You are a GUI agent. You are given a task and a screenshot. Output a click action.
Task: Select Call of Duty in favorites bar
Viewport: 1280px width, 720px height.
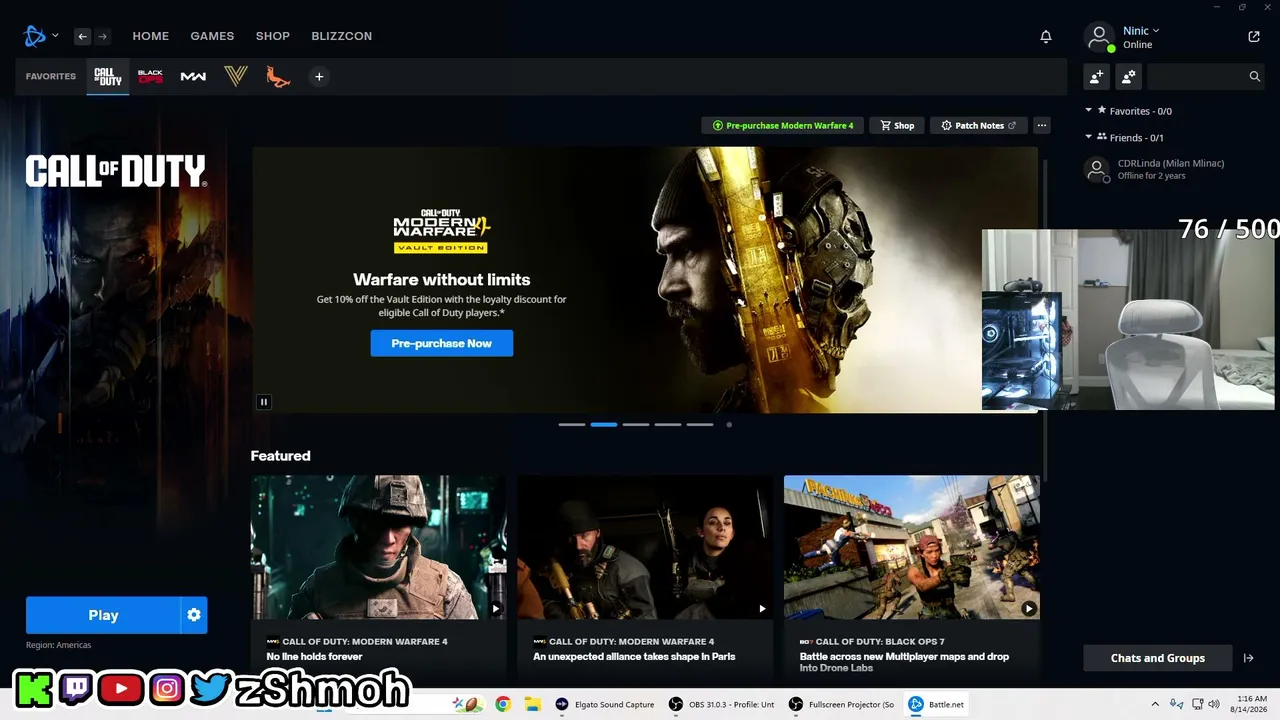107,76
